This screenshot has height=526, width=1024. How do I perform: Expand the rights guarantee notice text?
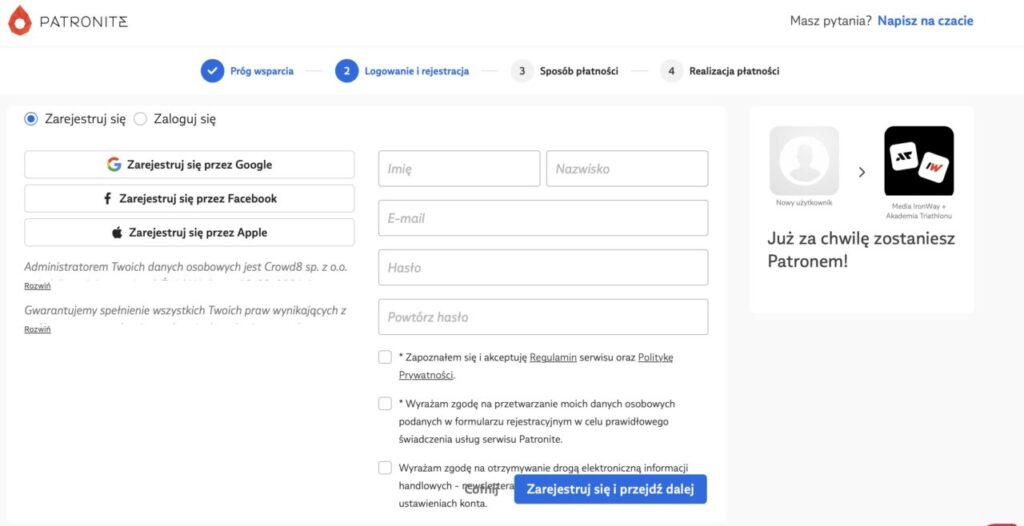[x=37, y=330]
